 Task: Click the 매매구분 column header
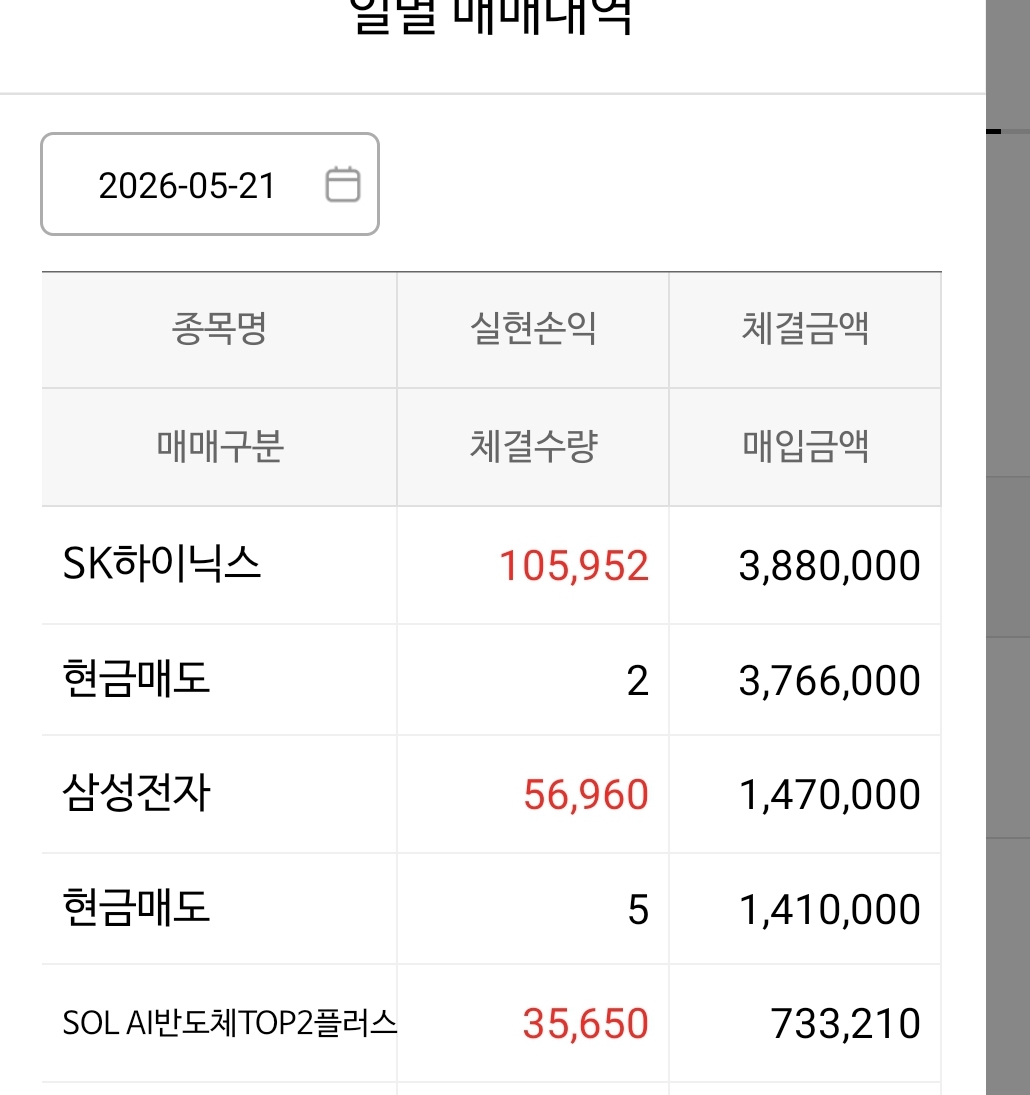(x=219, y=446)
